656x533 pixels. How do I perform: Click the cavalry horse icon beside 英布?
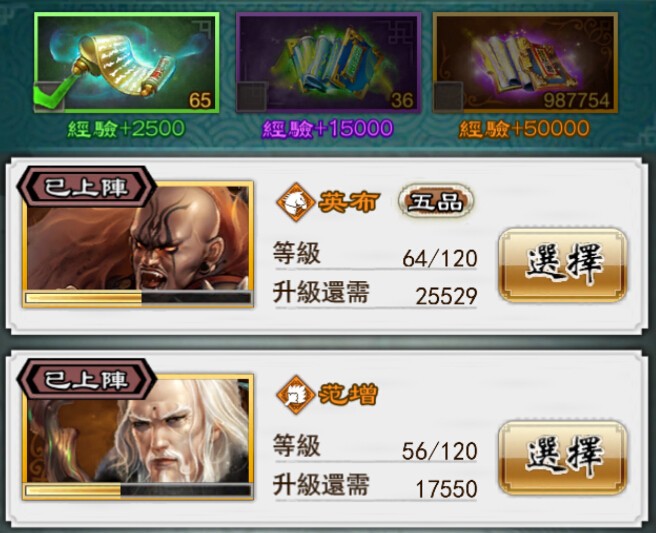coord(295,202)
